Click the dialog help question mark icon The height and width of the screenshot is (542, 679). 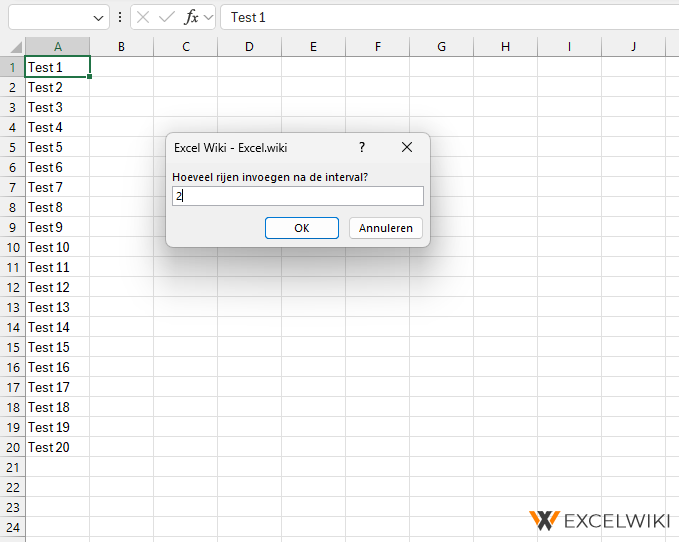[x=362, y=147]
